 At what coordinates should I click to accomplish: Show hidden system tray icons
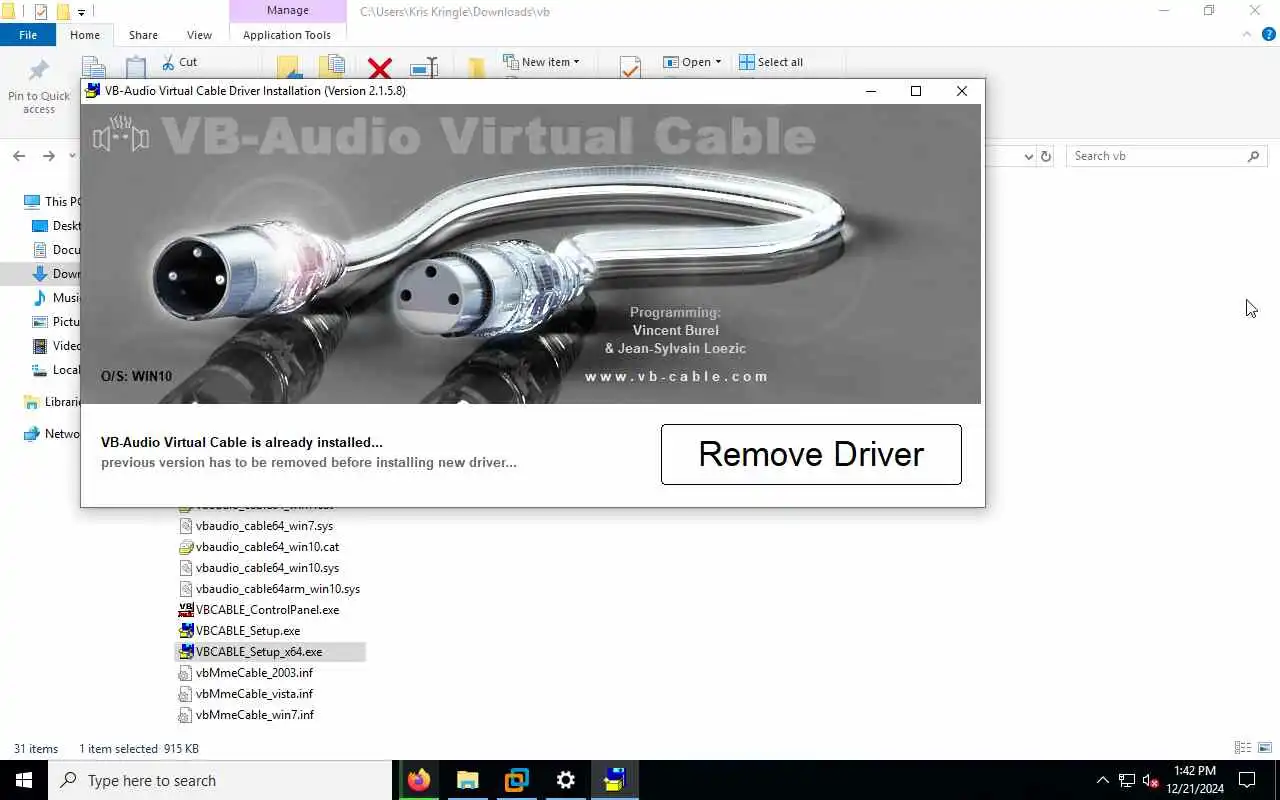click(x=1103, y=780)
